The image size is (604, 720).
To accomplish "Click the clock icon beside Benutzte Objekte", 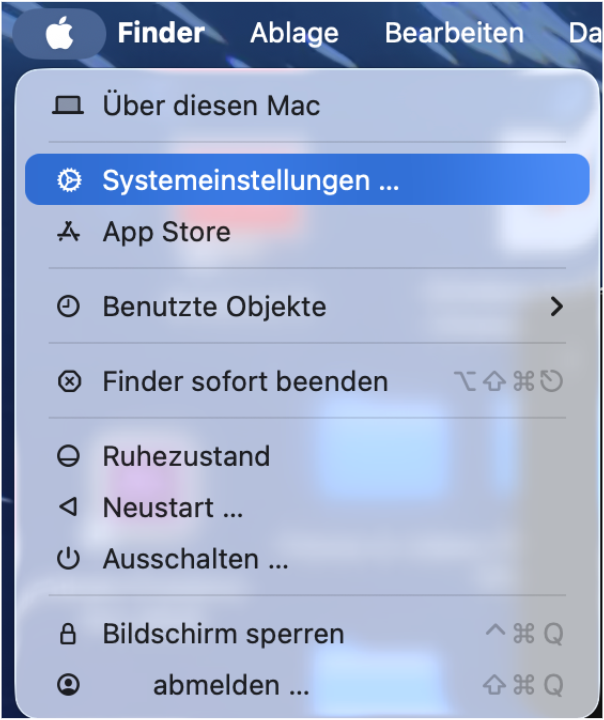I will (x=68, y=307).
